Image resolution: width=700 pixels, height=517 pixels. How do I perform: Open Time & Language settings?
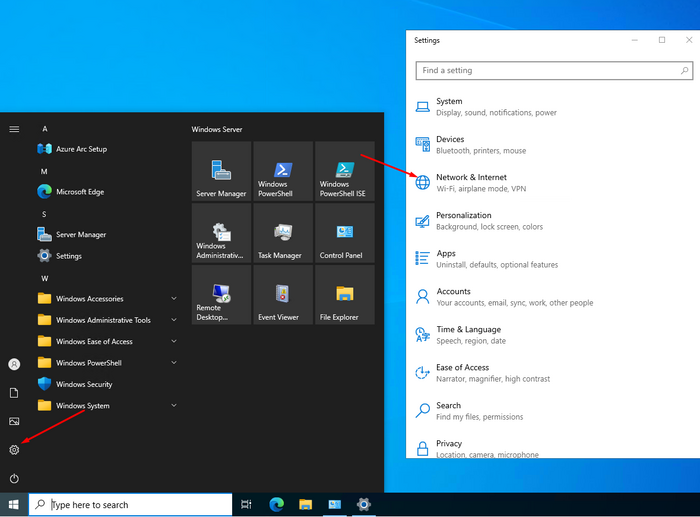point(553,335)
